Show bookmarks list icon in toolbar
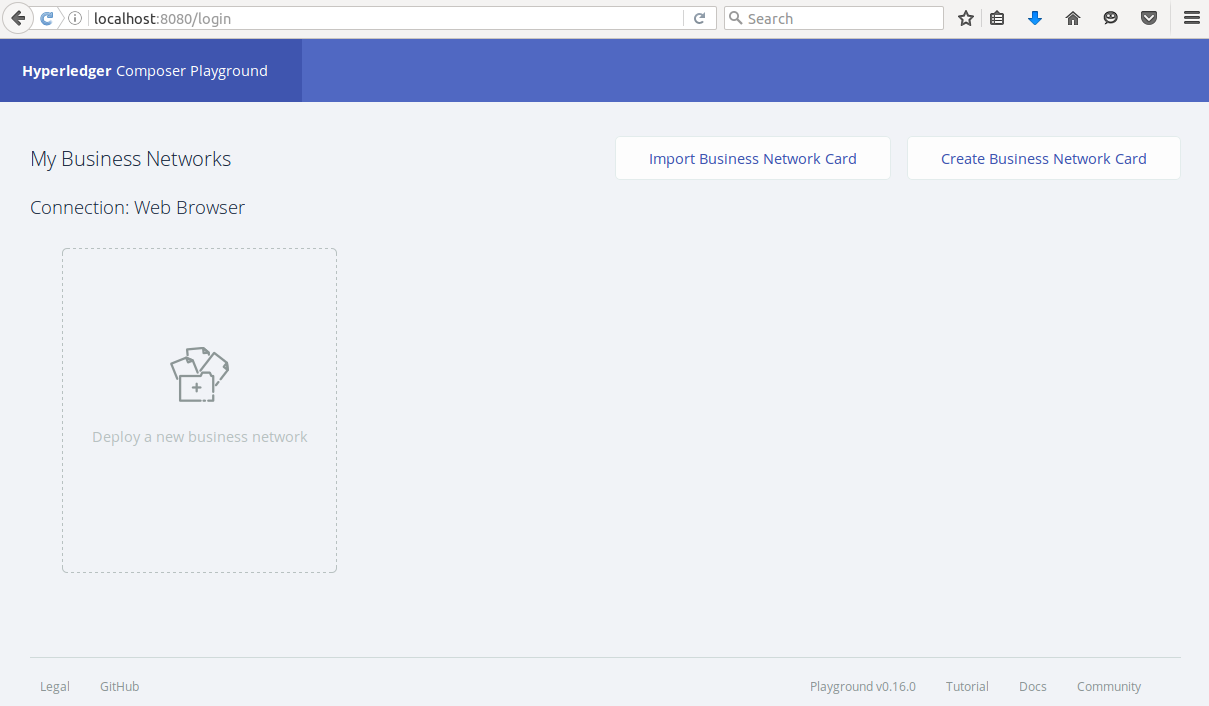 (997, 18)
